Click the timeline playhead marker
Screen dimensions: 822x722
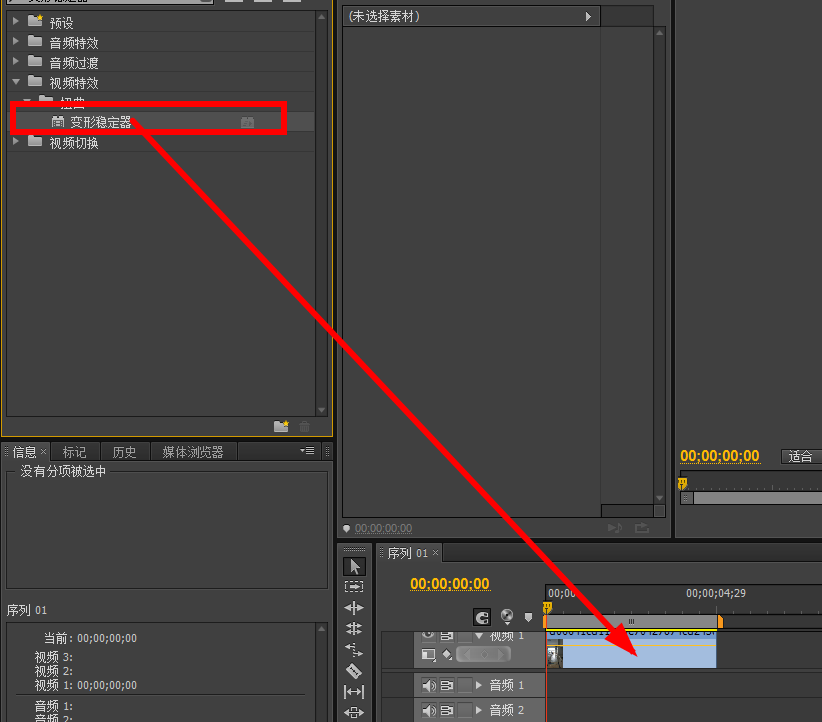[x=547, y=607]
